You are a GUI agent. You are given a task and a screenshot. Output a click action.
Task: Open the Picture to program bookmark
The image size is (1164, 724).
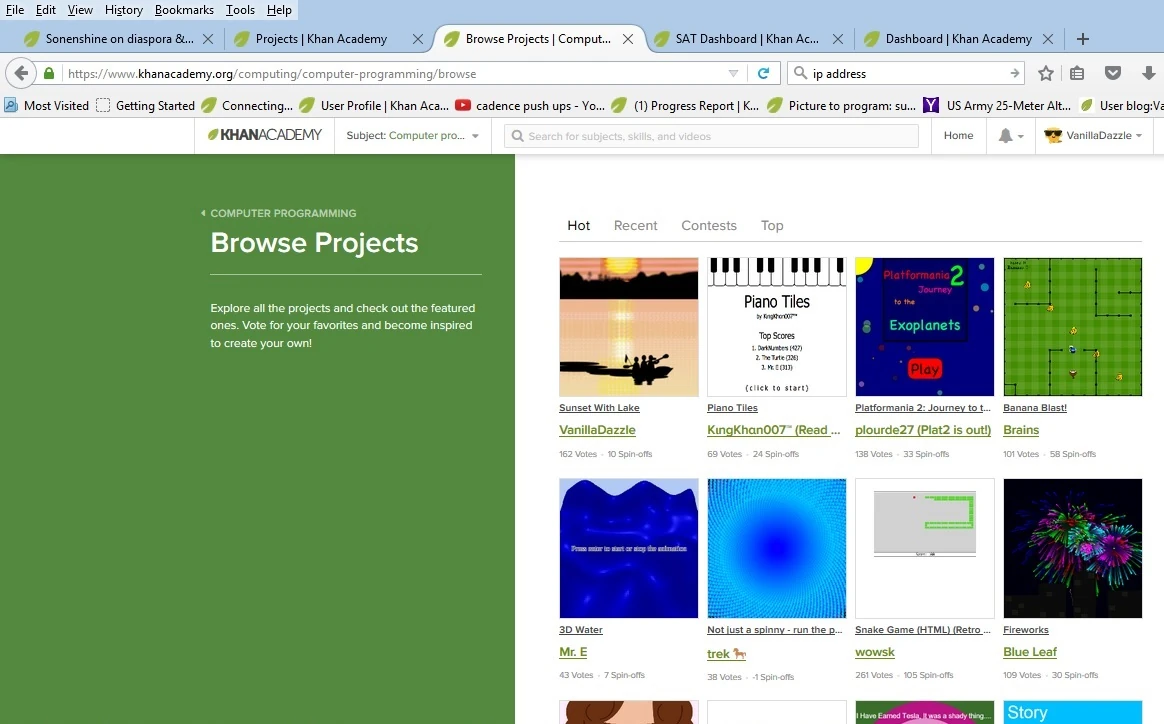tap(842, 105)
